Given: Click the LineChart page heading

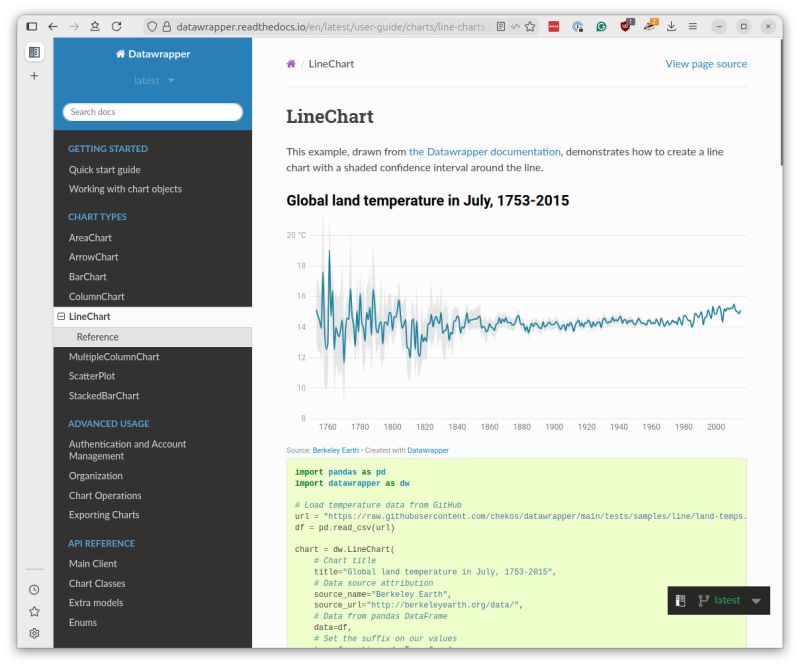Looking at the screenshot, I should click(330, 116).
